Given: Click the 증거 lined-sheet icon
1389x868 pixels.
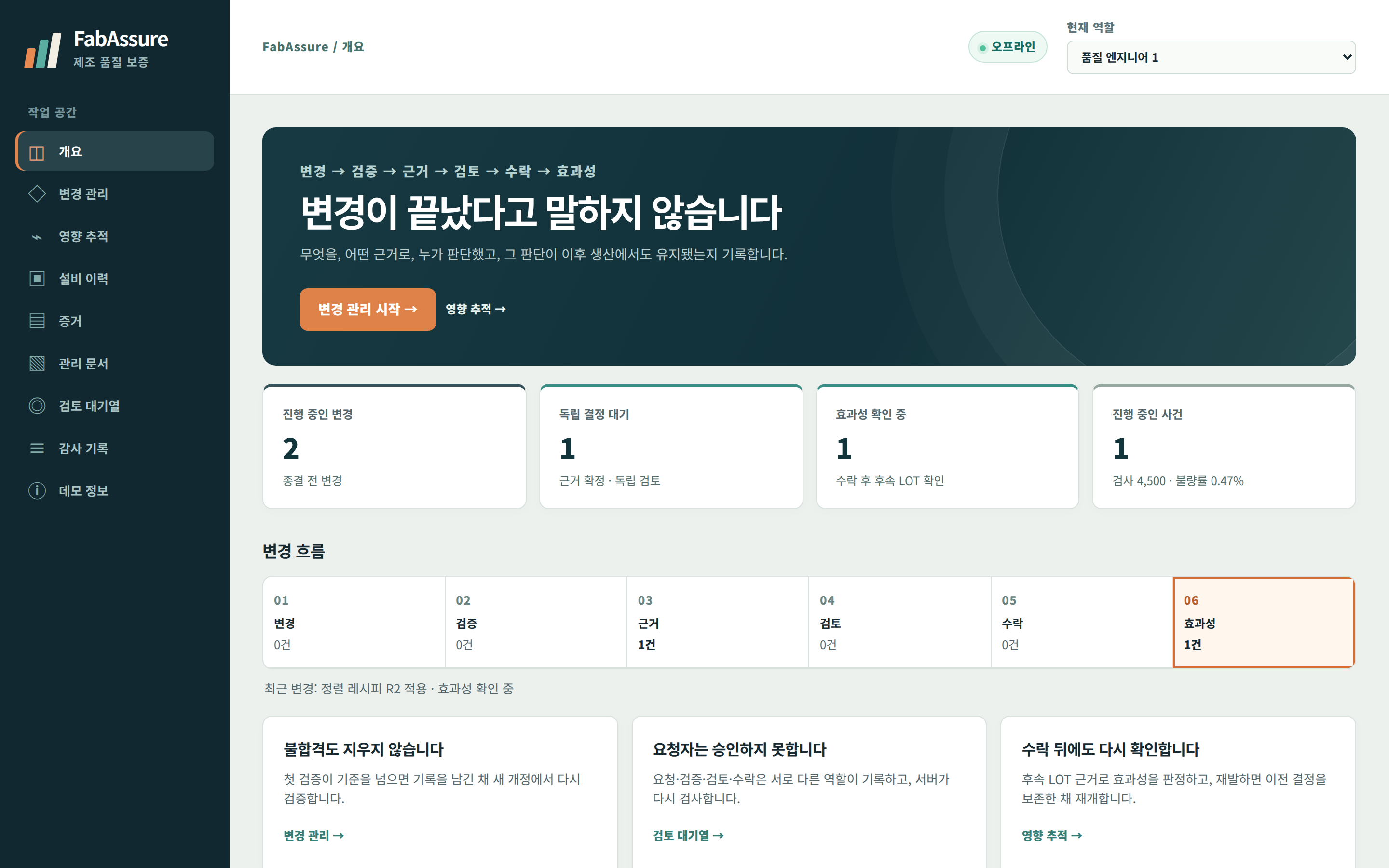Looking at the screenshot, I should click(37, 321).
